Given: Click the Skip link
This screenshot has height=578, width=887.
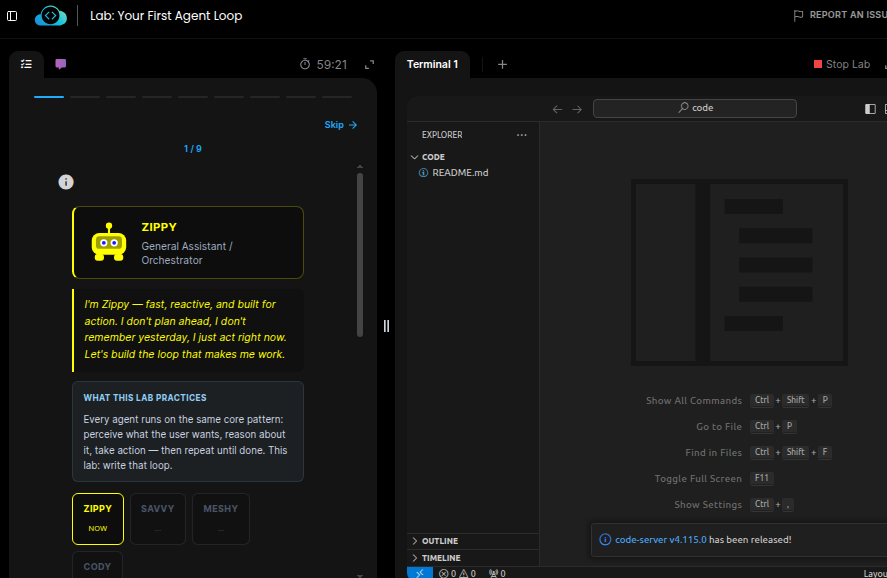Looking at the screenshot, I should click(341, 125).
